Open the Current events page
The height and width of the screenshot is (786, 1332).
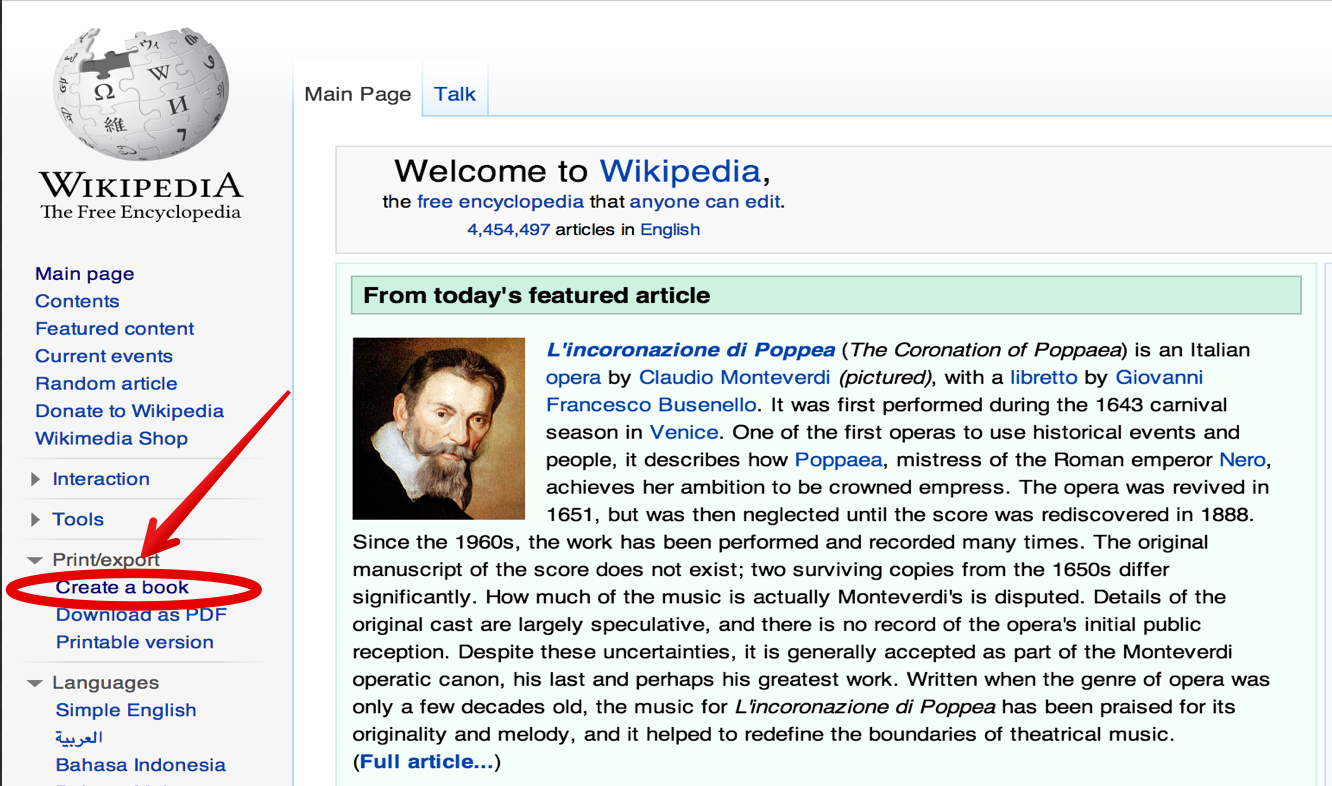pyautogui.click(x=104, y=356)
